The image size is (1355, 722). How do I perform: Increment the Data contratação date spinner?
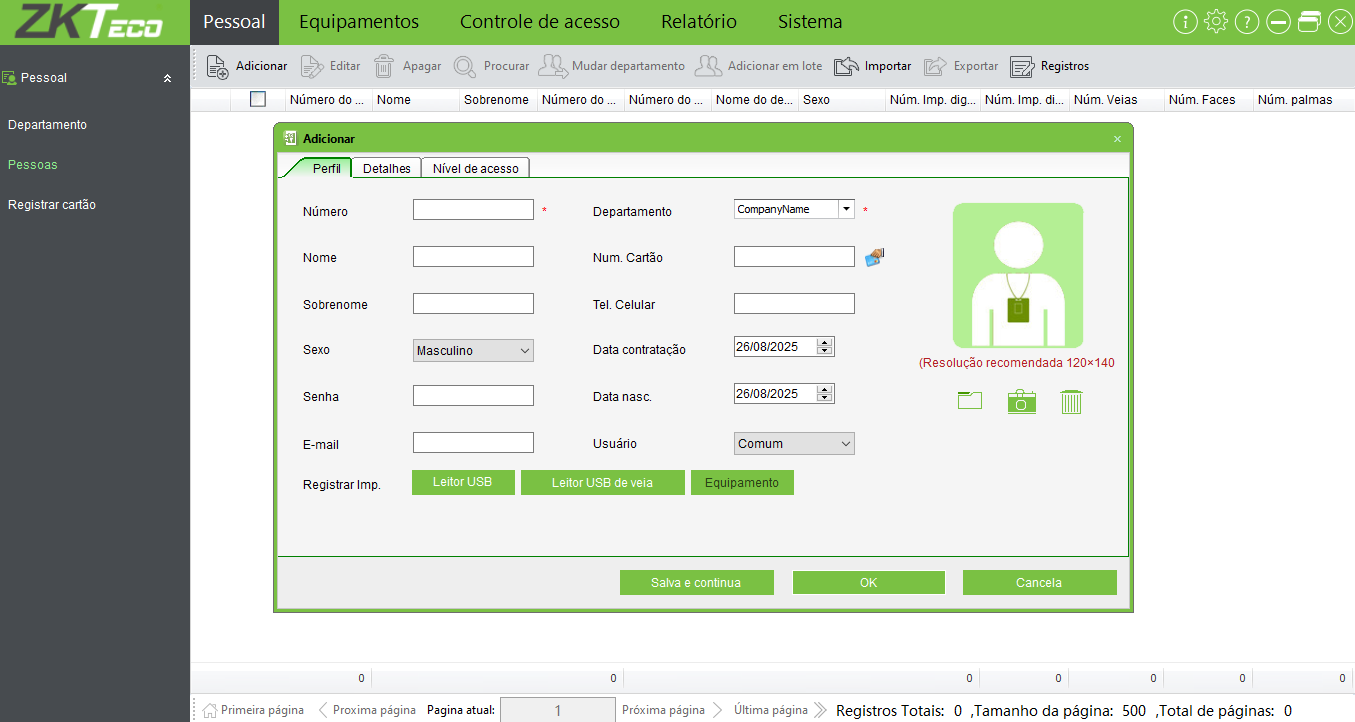(x=824, y=342)
